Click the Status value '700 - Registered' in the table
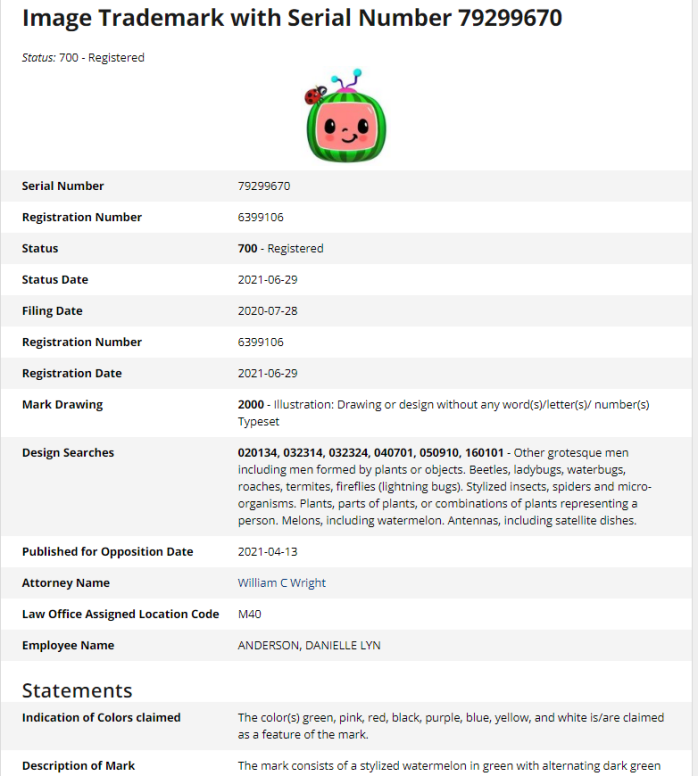 pos(280,248)
